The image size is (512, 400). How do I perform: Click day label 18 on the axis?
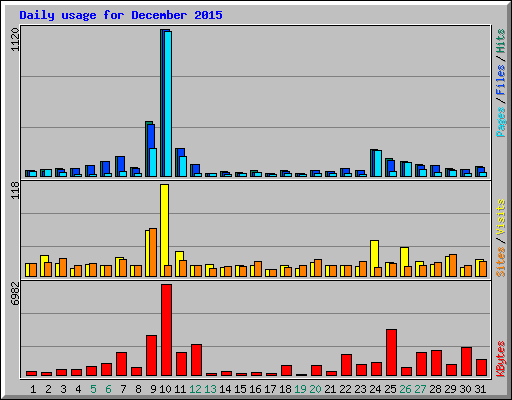(x=285, y=389)
